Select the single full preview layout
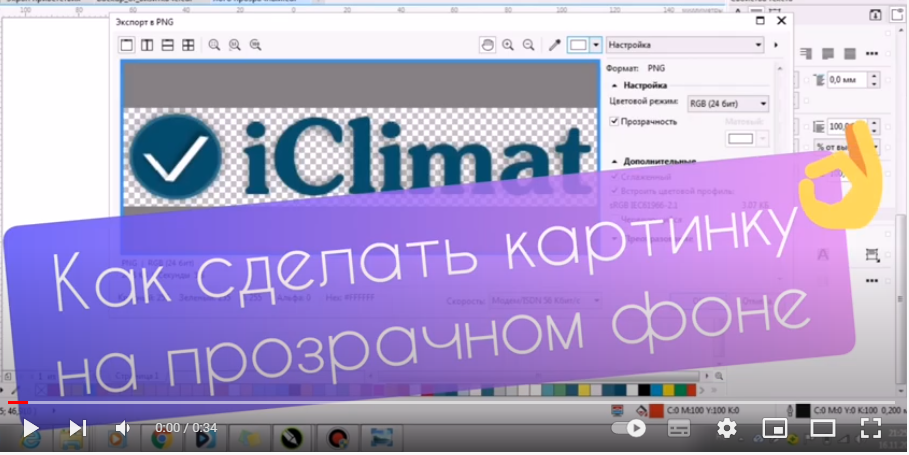The width and height of the screenshot is (909, 455). (126, 45)
